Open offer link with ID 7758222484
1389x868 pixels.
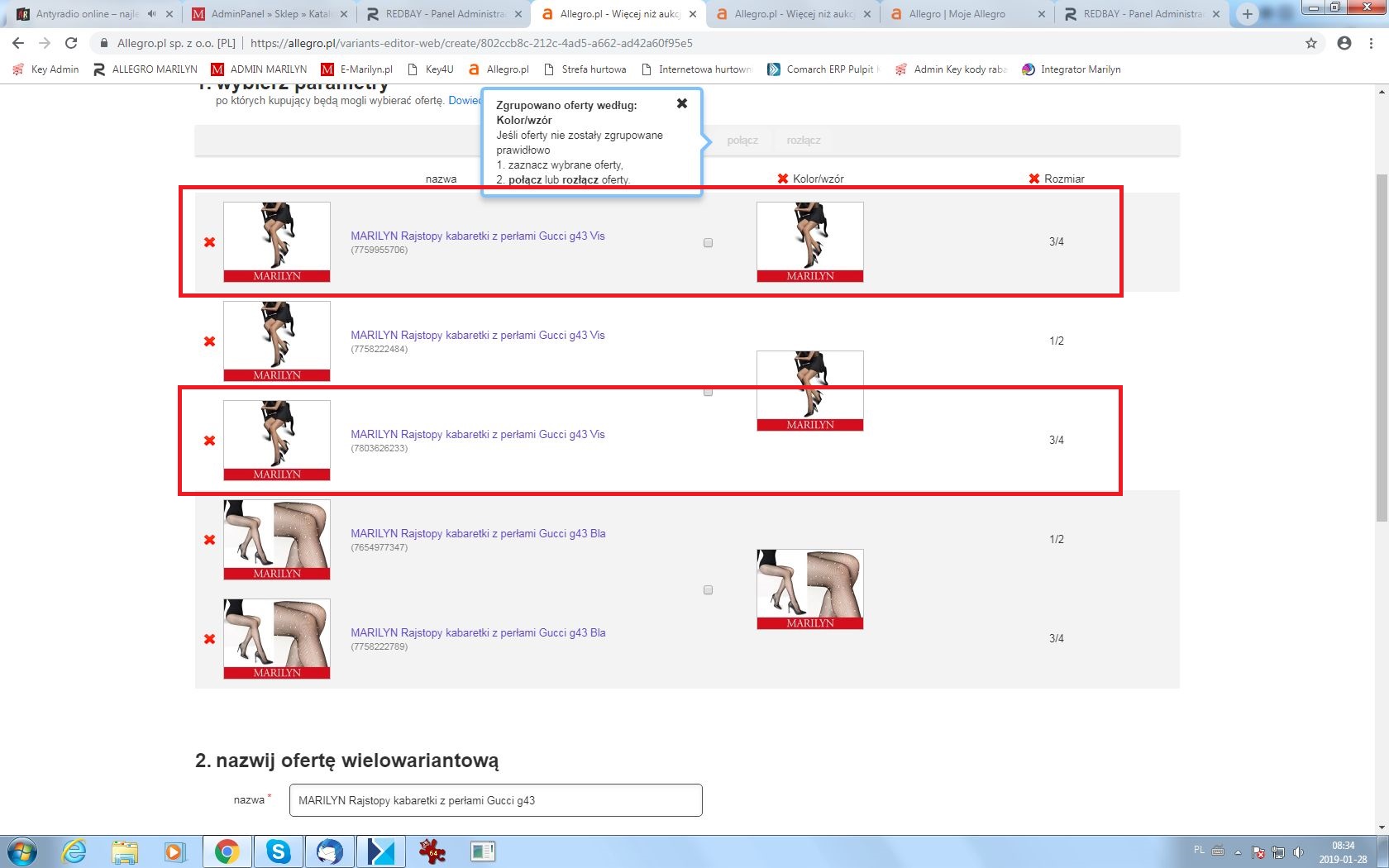477,335
